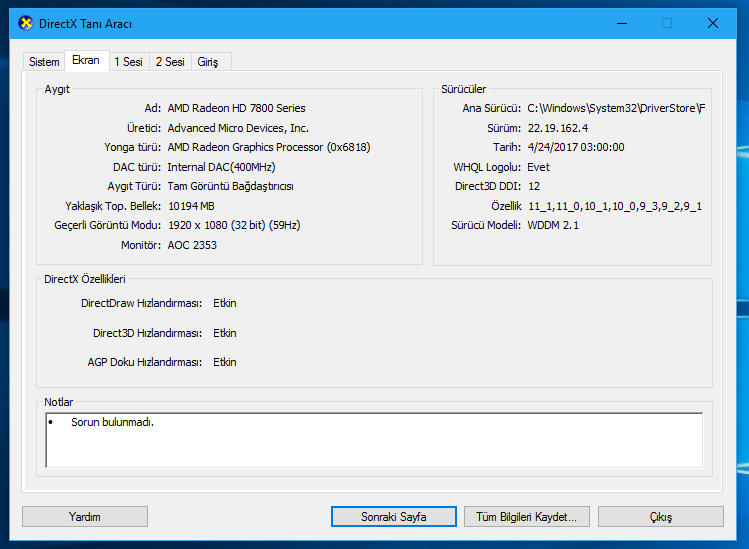Click 'Etkin' next to AGP Doku Hızlandırması
The image size is (749, 549).
[225, 362]
